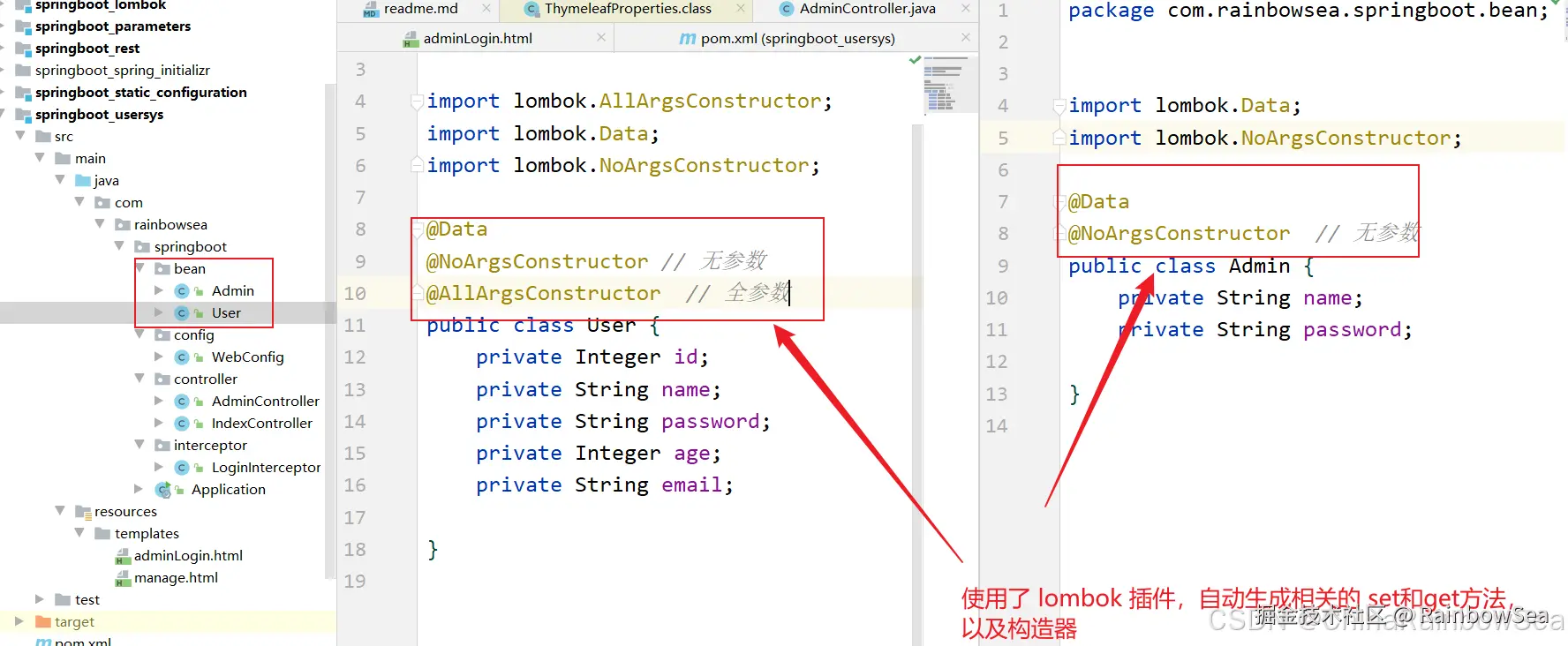Expand the target folder
Screen dimensions: 1568x646
(19, 621)
